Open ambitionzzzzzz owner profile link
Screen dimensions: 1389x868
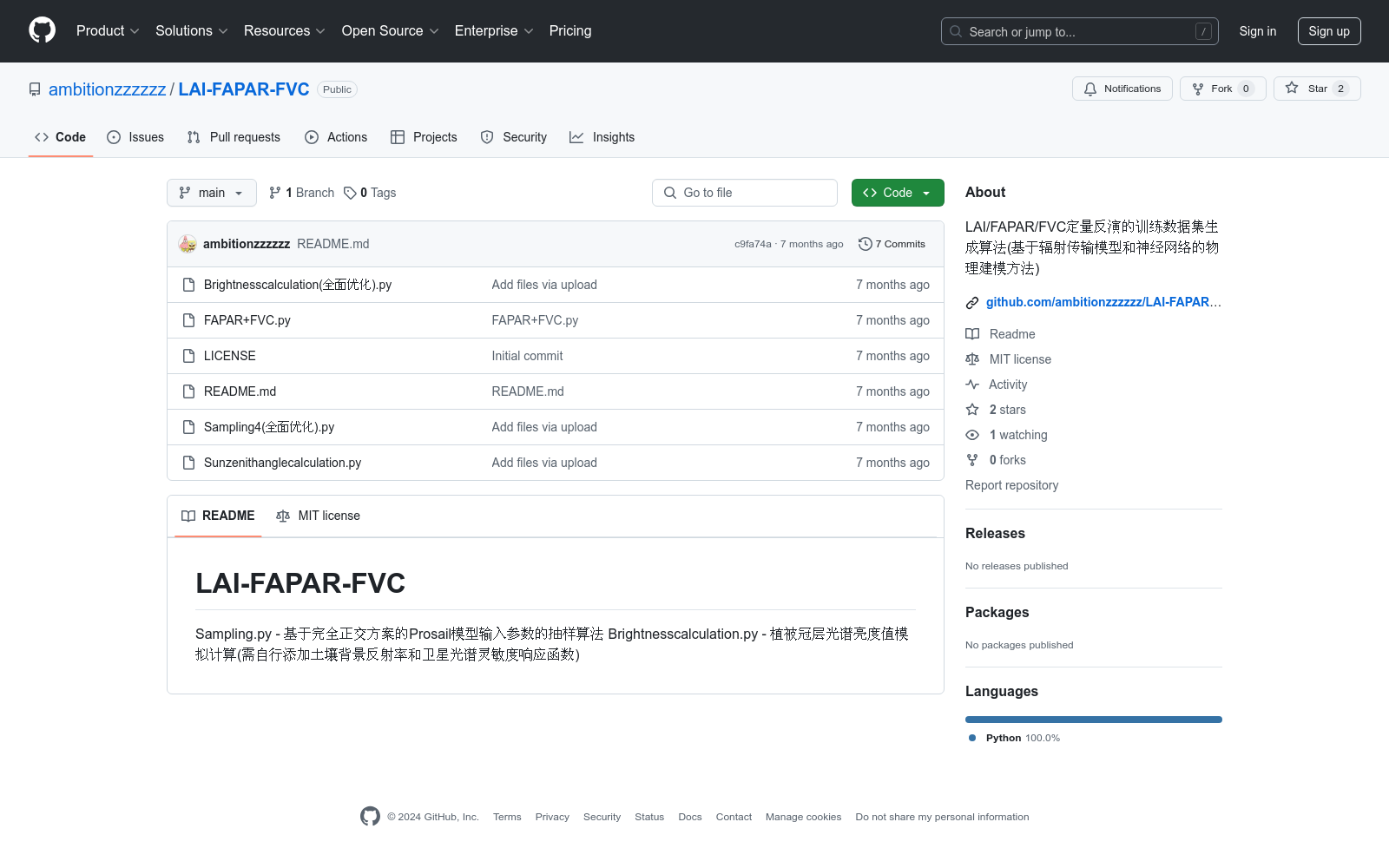point(108,89)
